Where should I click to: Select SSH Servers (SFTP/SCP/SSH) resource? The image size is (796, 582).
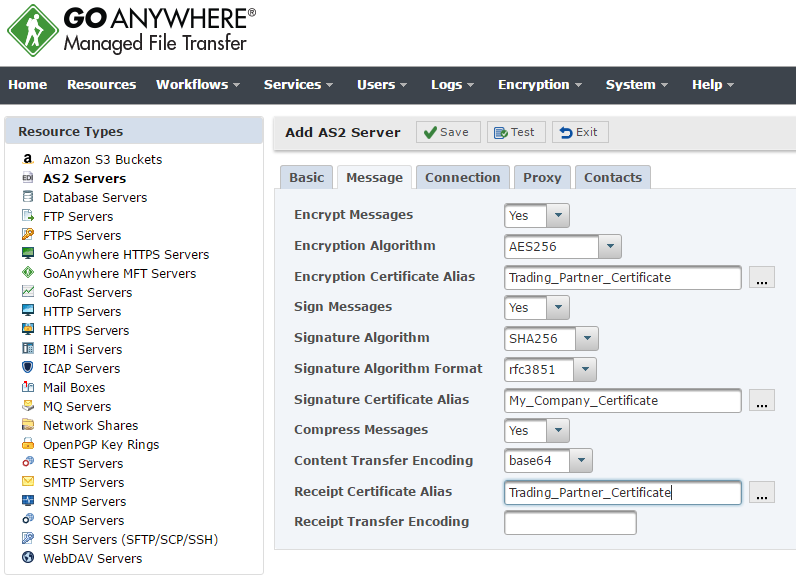click(130, 539)
